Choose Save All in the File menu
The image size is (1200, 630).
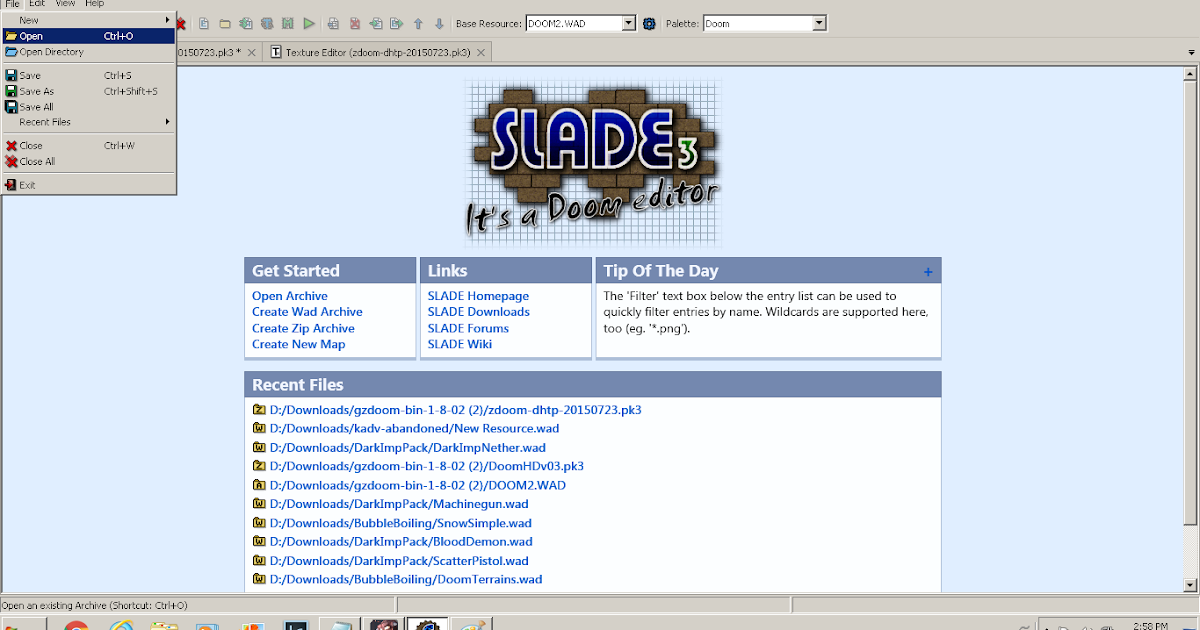coord(89,107)
